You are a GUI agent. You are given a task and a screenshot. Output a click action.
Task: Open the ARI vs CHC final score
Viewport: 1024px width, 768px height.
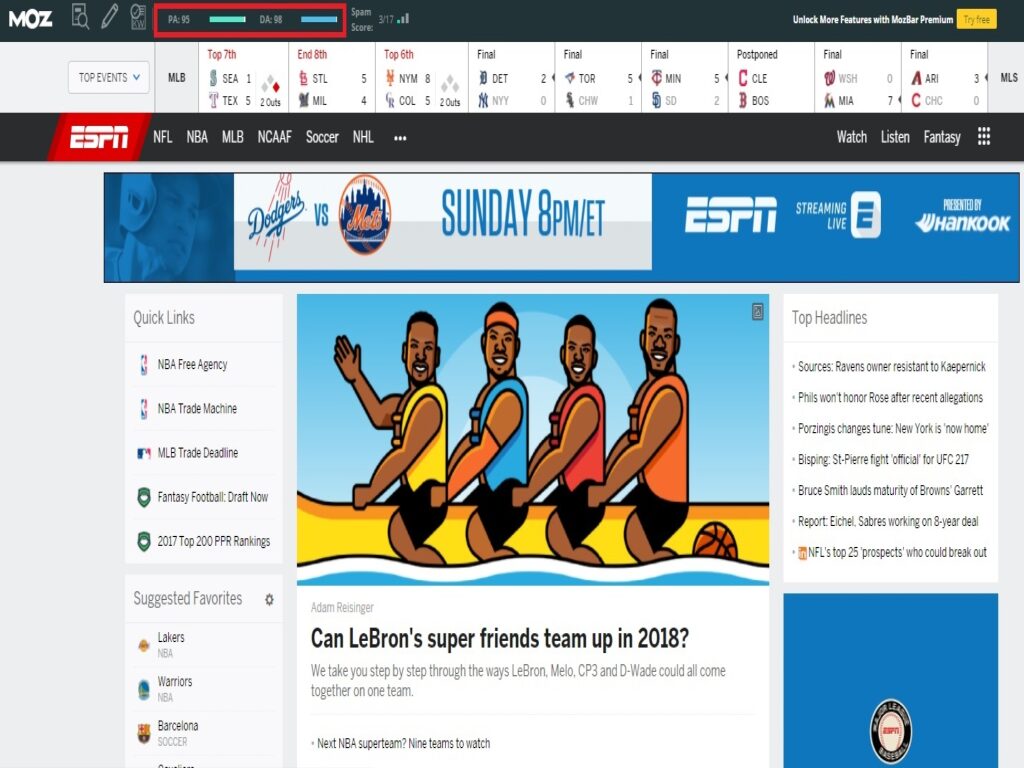pyautogui.click(x=944, y=77)
